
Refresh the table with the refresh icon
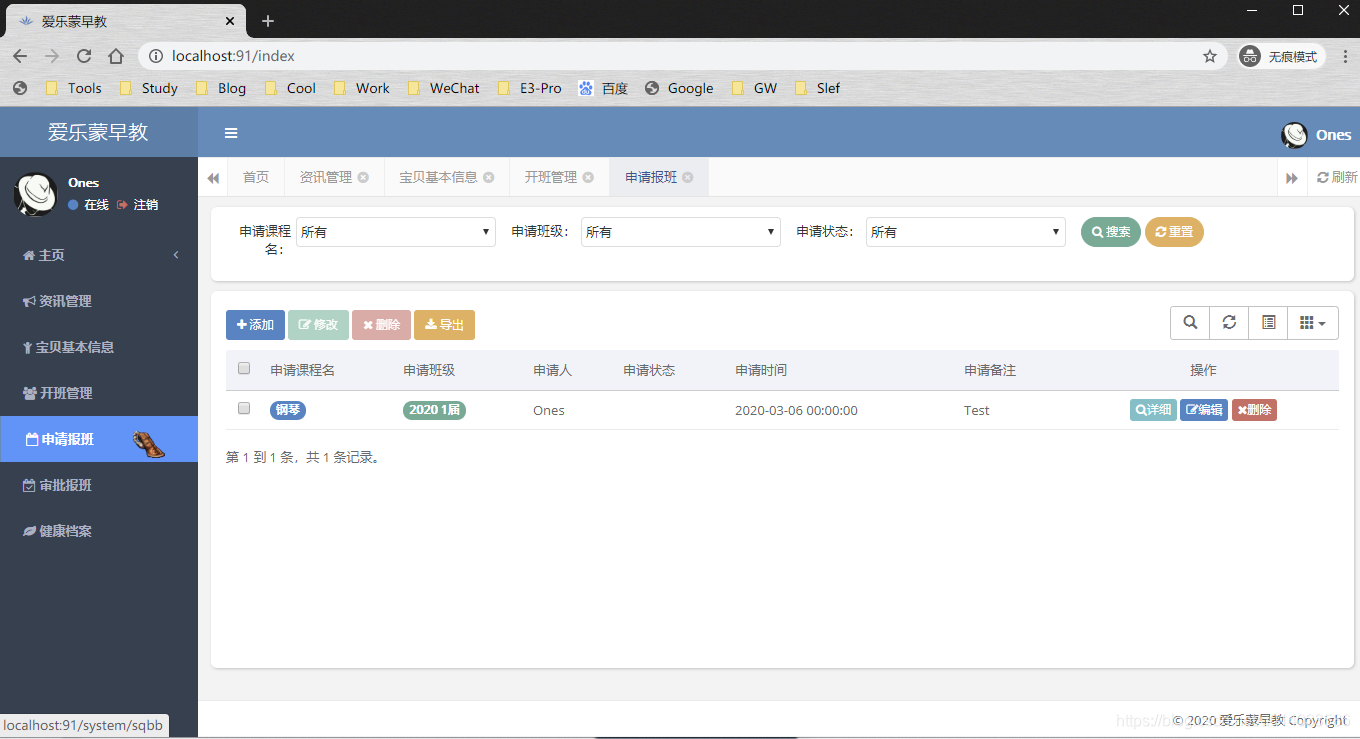[1229, 323]
